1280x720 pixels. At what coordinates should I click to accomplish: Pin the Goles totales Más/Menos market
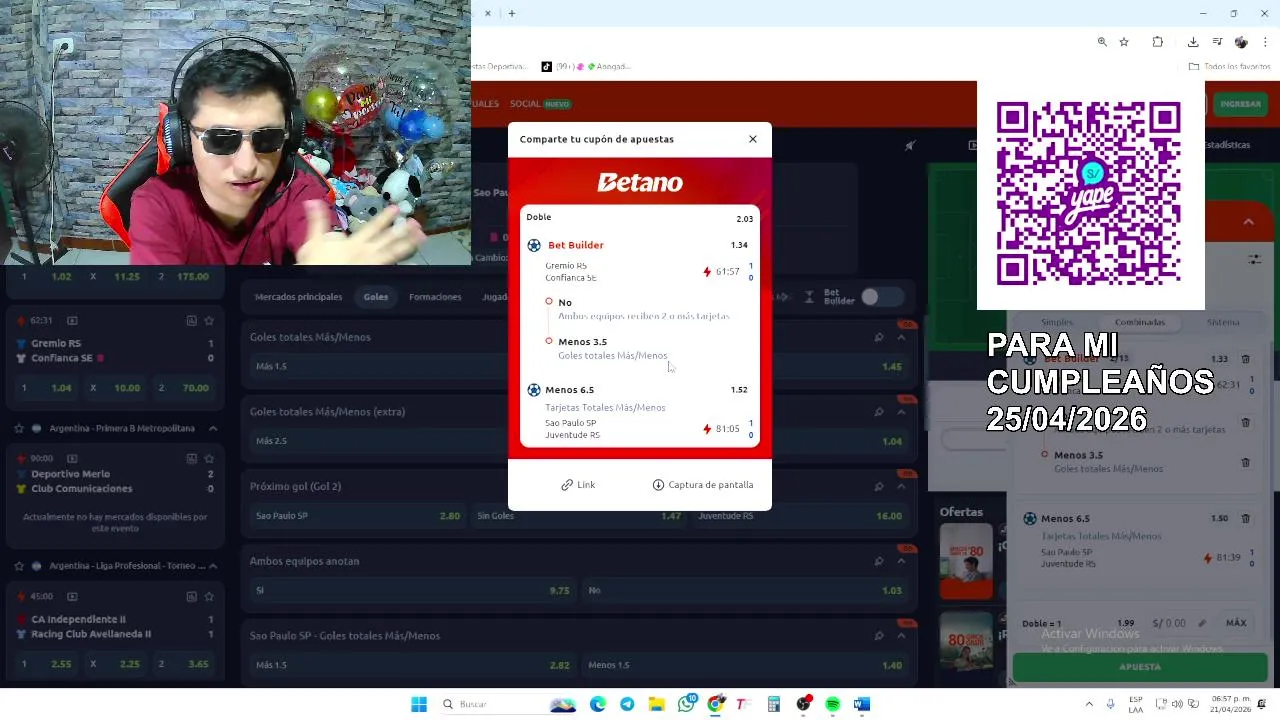pyautogui.click(x=879, y=338)
